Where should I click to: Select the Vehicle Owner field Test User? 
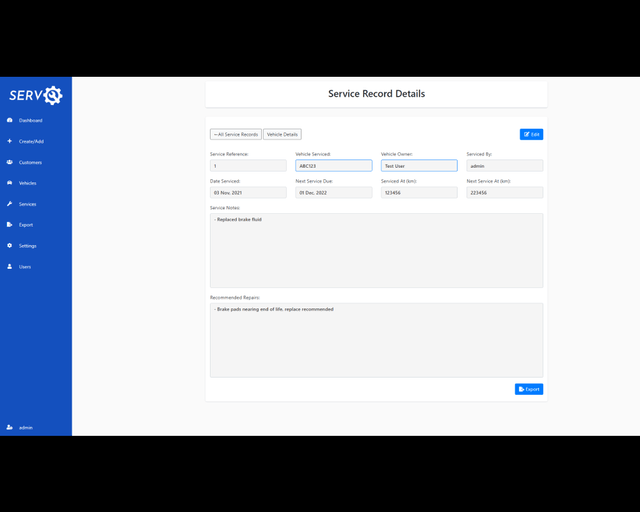click(x=419, y=166)
